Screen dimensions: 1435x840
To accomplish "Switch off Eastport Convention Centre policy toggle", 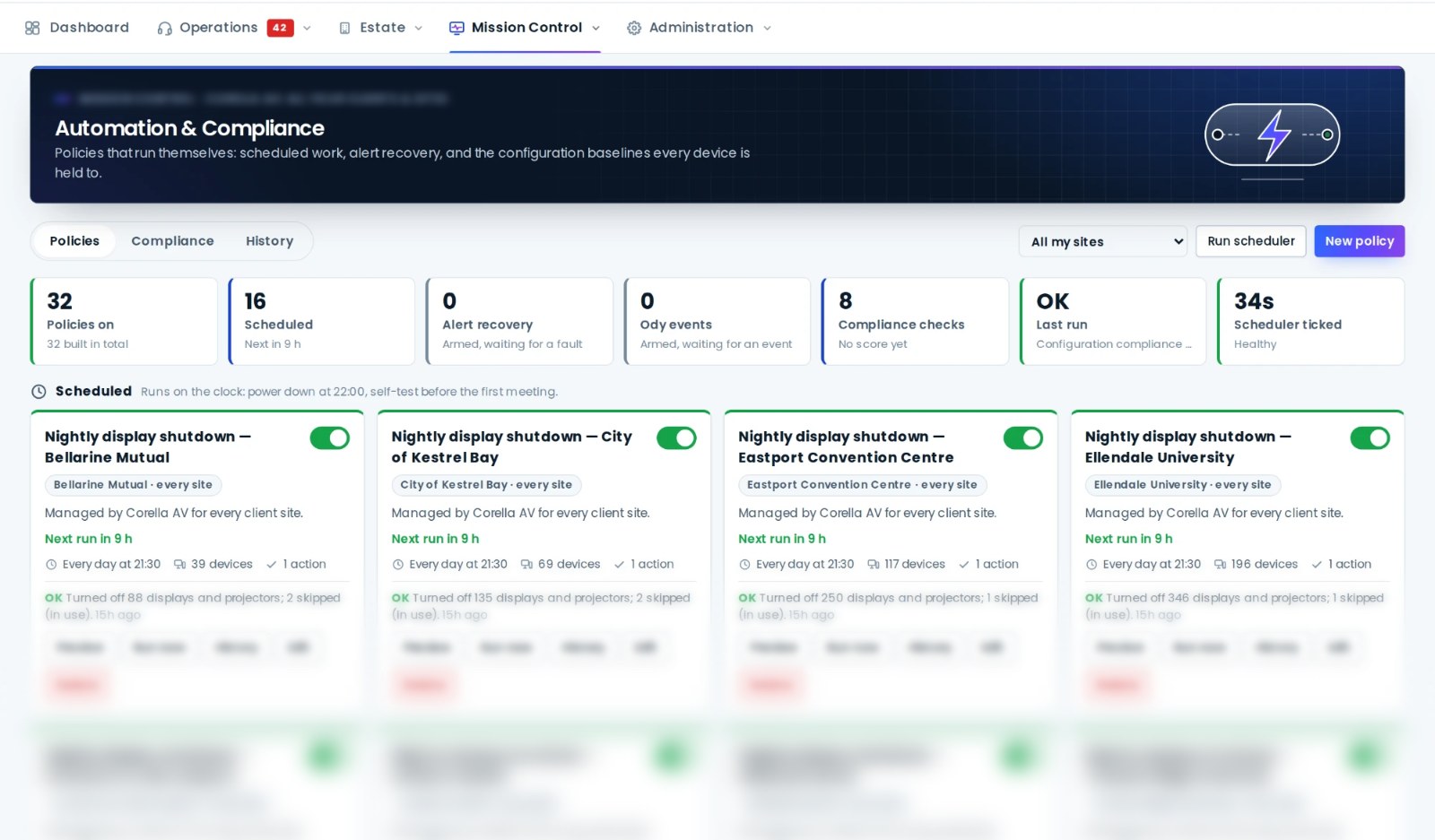I will [1023, 437].
